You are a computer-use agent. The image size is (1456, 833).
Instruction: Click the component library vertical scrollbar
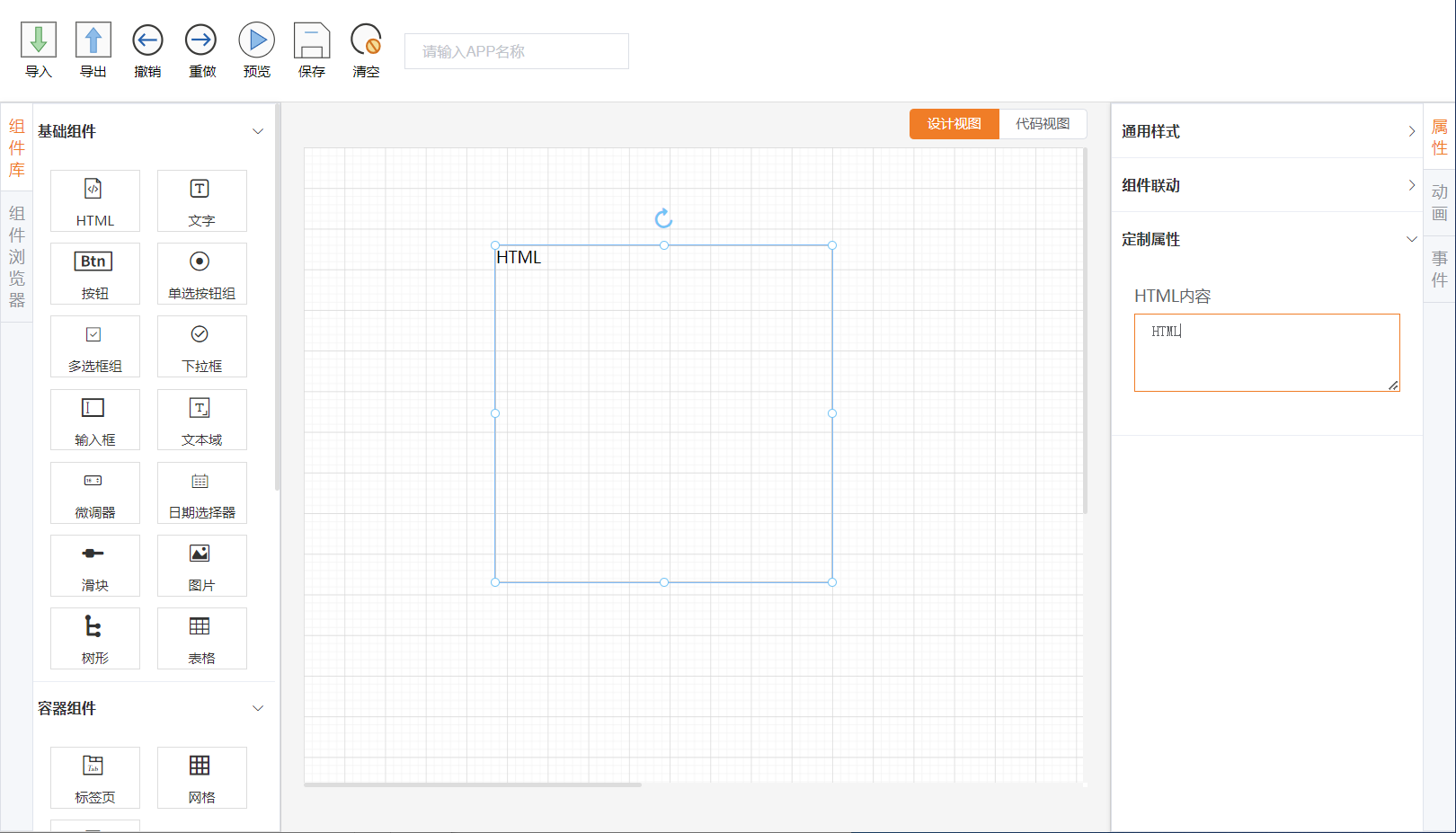(277, 297)
